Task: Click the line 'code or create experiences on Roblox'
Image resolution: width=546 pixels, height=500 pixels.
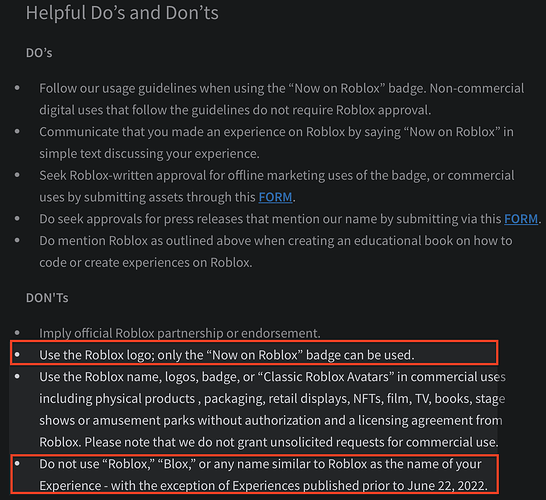Action: pos(146,263)
